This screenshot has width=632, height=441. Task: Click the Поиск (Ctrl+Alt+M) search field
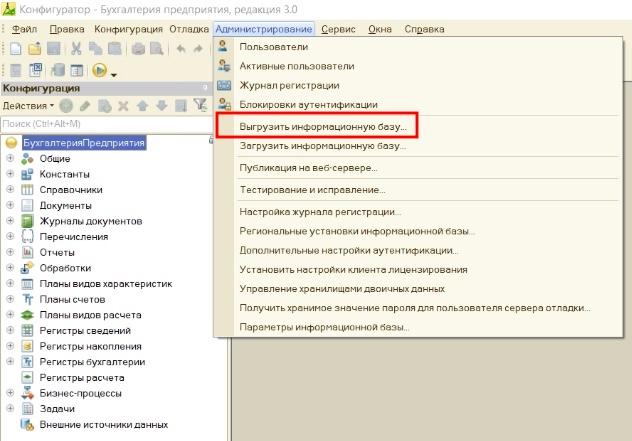coord(106,124)
